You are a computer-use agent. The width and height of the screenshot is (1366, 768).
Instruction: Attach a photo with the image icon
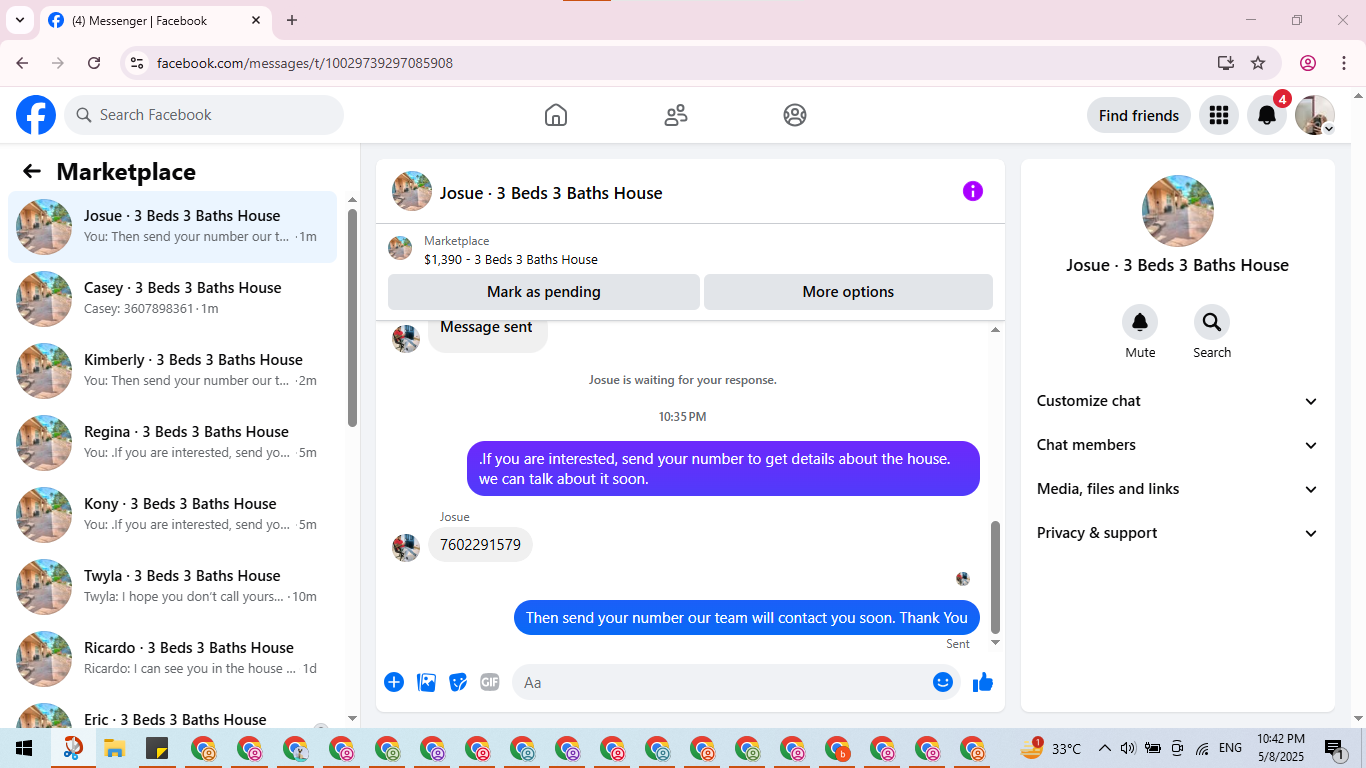427,682
